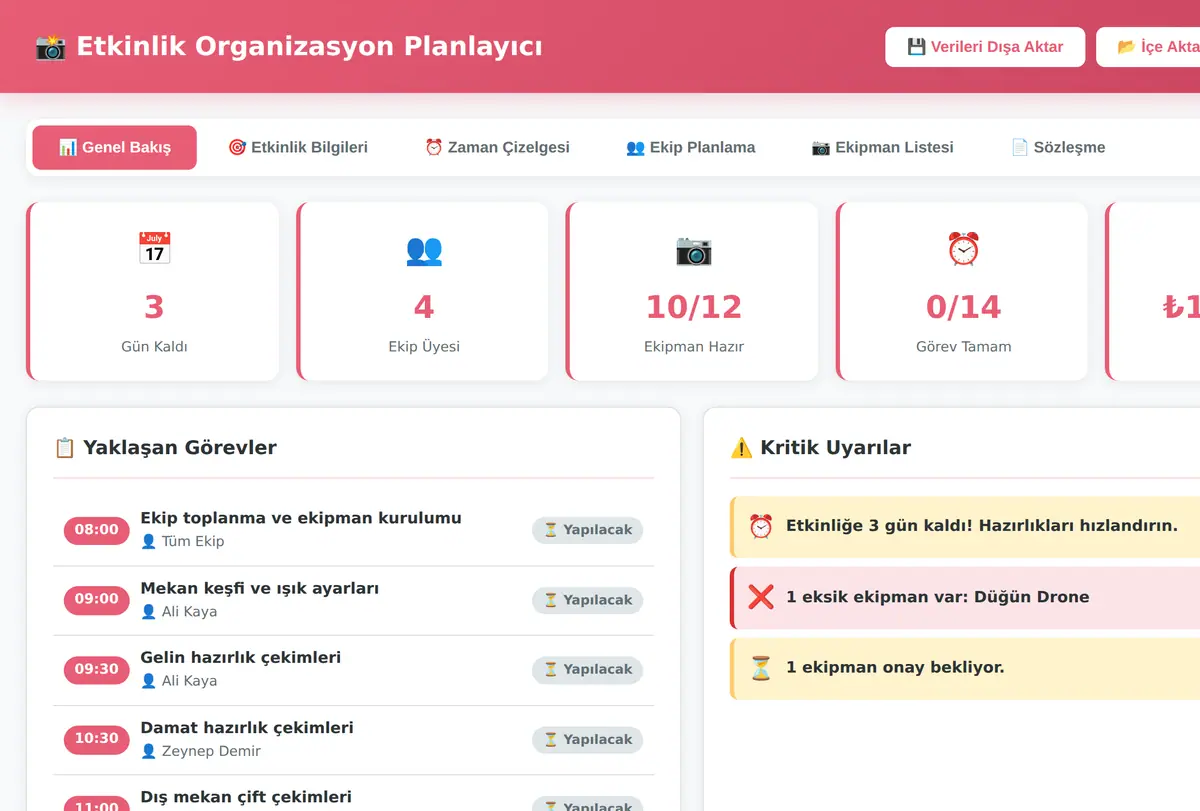The height and width of the screenshot is (811, 1200).
Task: Click the hourglass icon in the onay bekliyor alert
Action: coord(761,667)
